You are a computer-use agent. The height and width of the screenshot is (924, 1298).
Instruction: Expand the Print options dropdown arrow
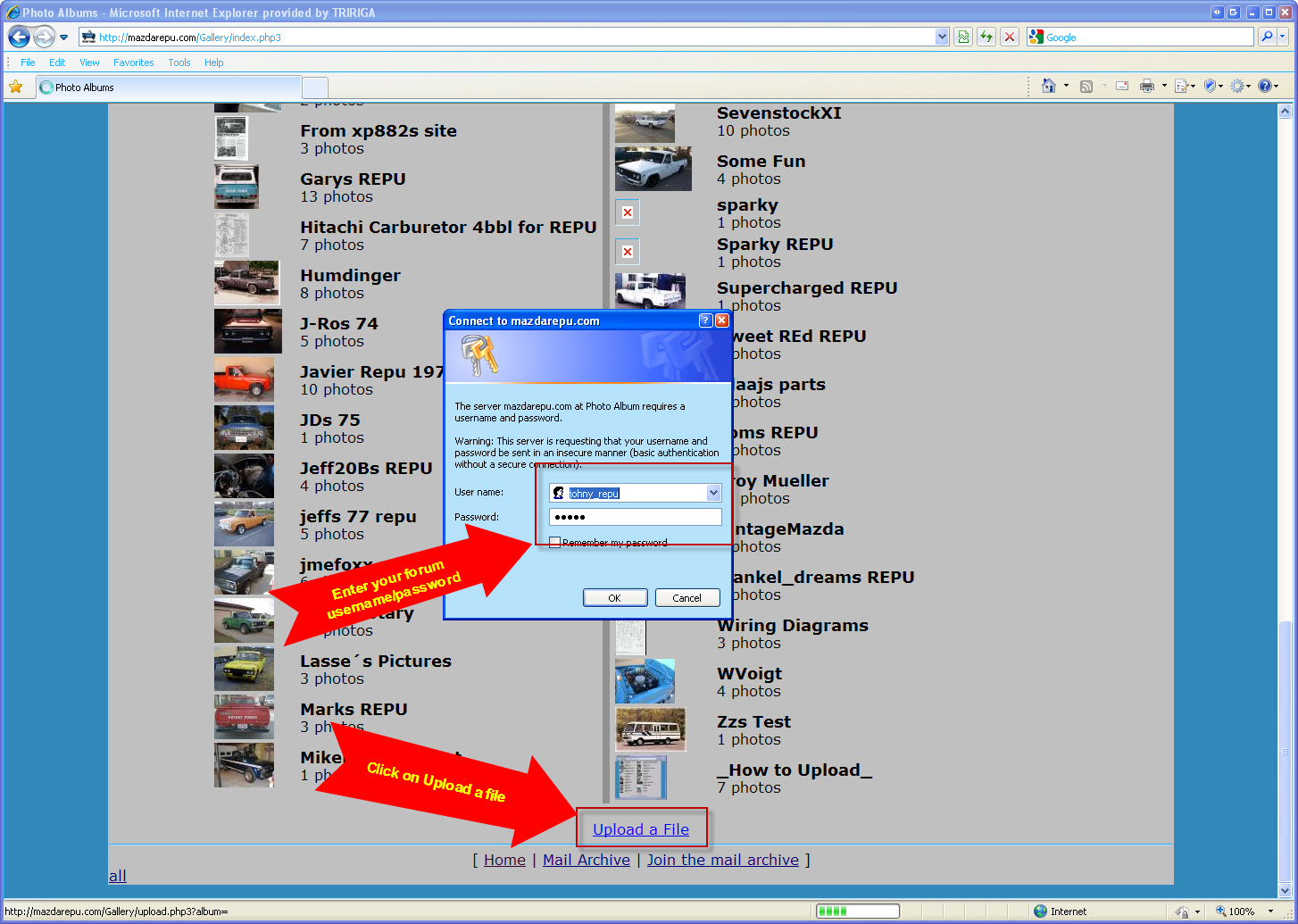click(1164, 86)
